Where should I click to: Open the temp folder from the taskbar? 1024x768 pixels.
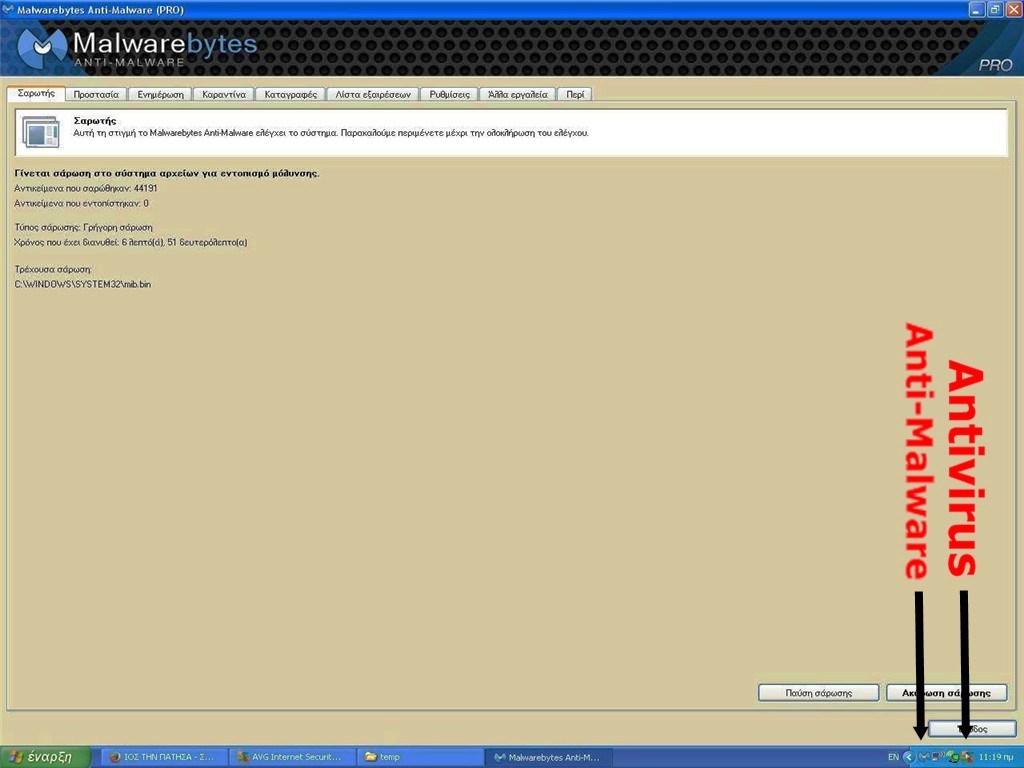tap(420, 757)
